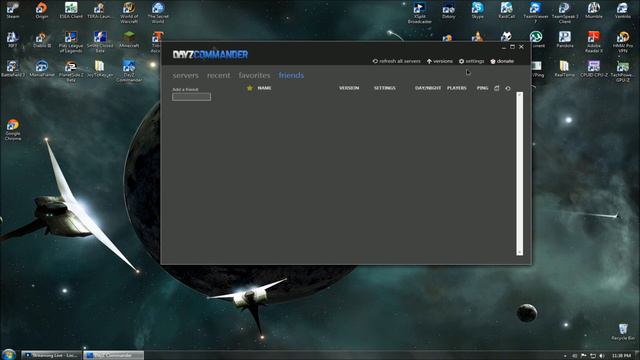
Task: Open World of Warcraft desktop shortcut
Action: pos(129,12)
